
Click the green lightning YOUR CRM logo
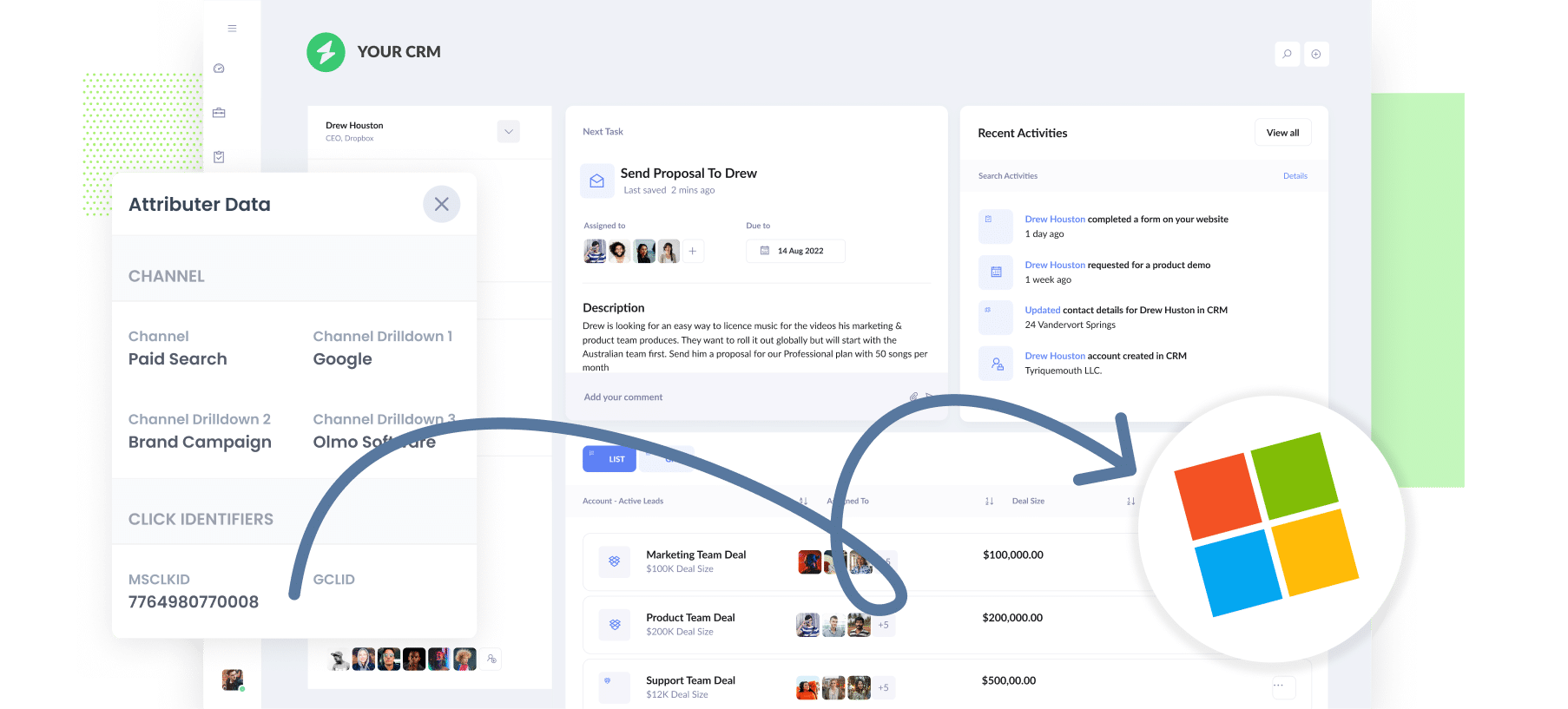[326, 52]
